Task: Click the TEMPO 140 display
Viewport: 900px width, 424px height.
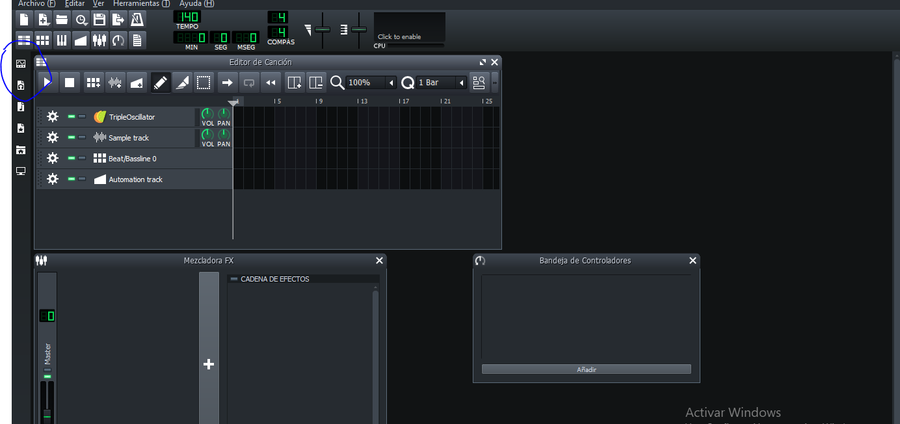Action: tap(187, 17)
